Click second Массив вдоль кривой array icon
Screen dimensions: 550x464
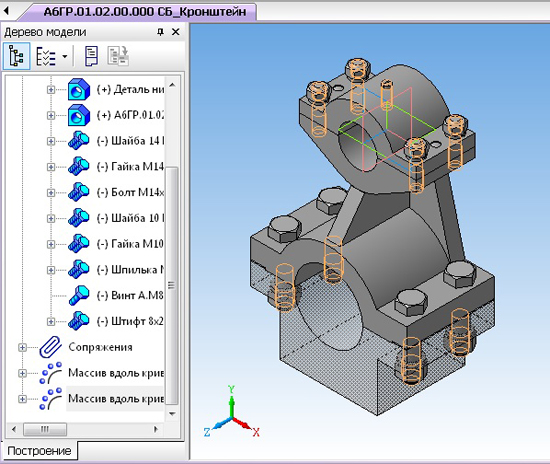(51, 399)
